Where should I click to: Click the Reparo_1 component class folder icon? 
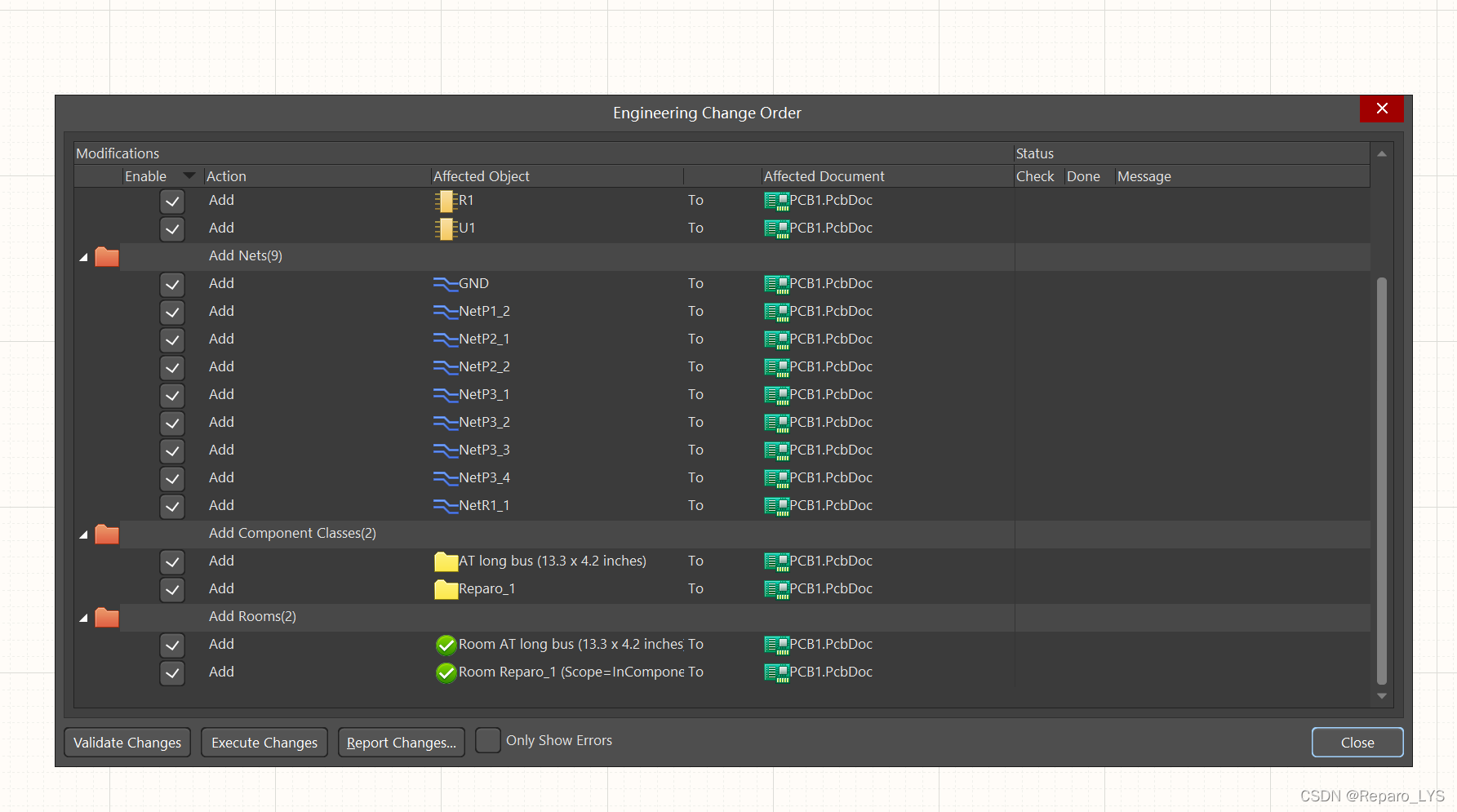coord(446,589)
